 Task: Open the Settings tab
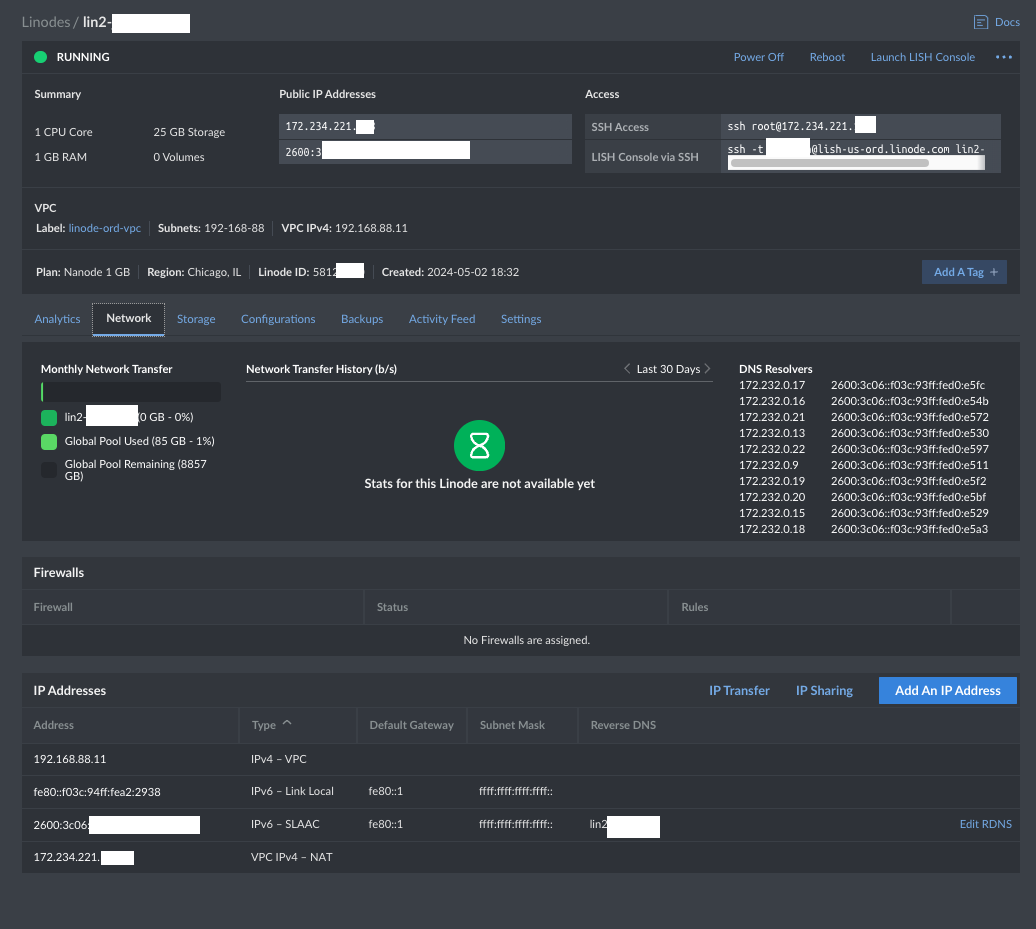point(521,319)
